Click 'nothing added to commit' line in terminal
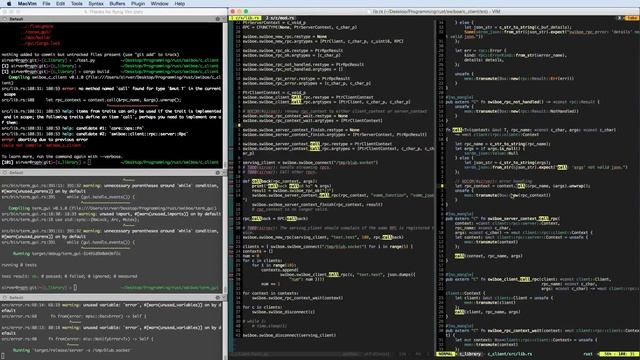This screenshot has width=640, height=360. coord(90,54)
